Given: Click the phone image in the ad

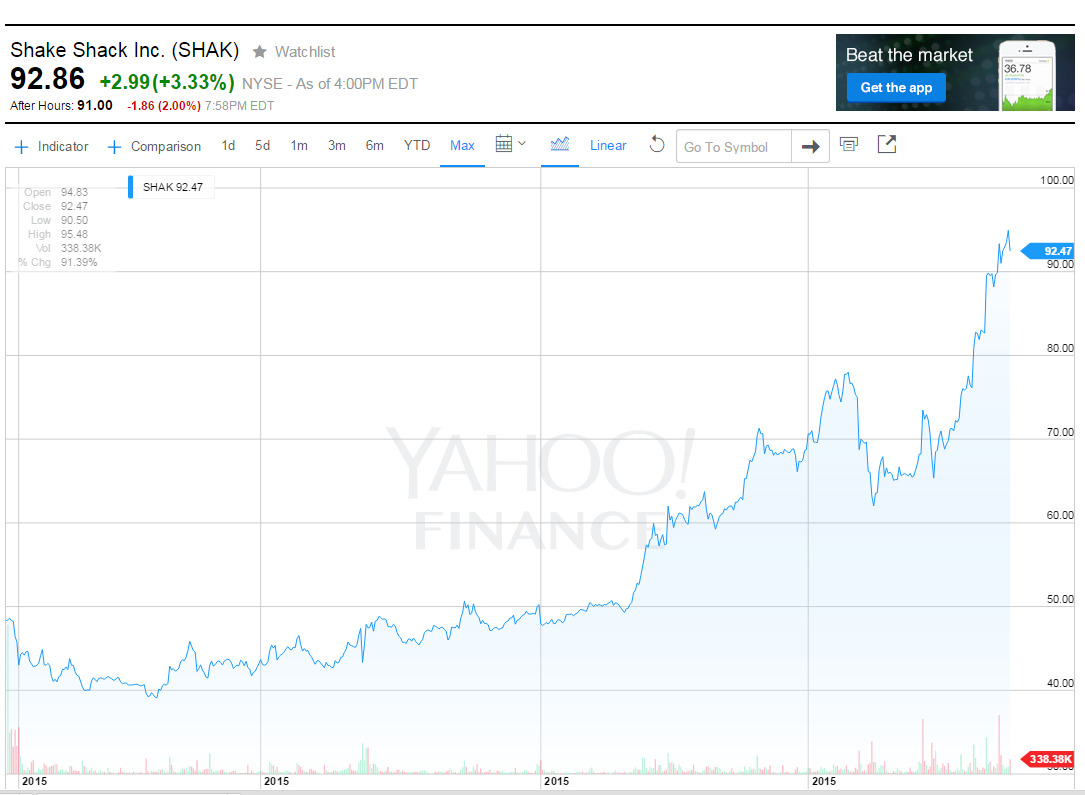Looking at the screenshot, I should pos(1028,75).
